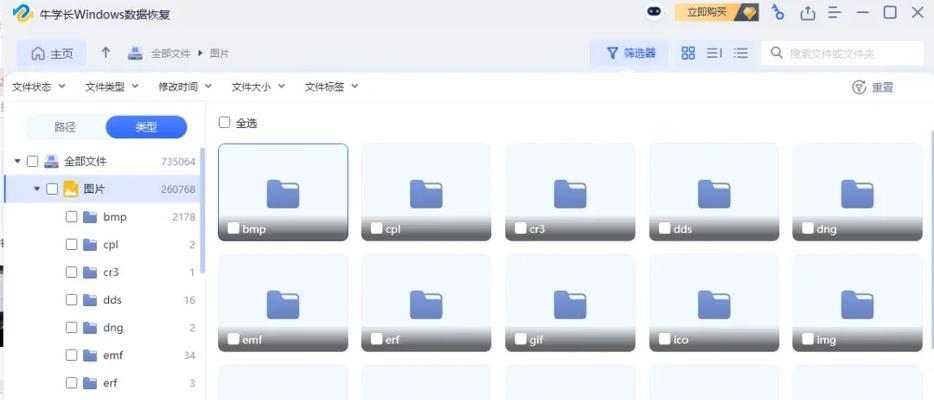The image size is (934, 400).
Task: Open the cr3 folder thumbnail
Action: coord(570,192)
